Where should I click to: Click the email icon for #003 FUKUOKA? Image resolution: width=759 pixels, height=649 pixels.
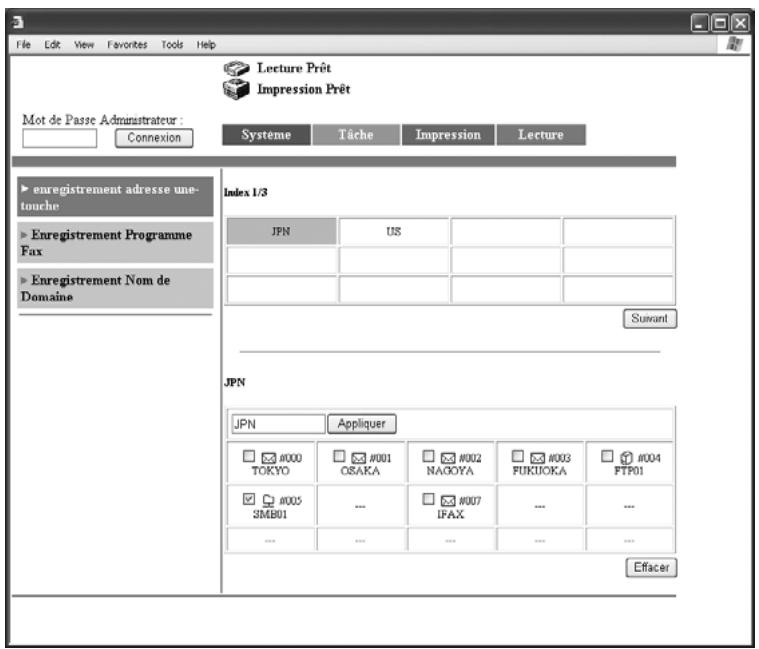coord(538,458)
